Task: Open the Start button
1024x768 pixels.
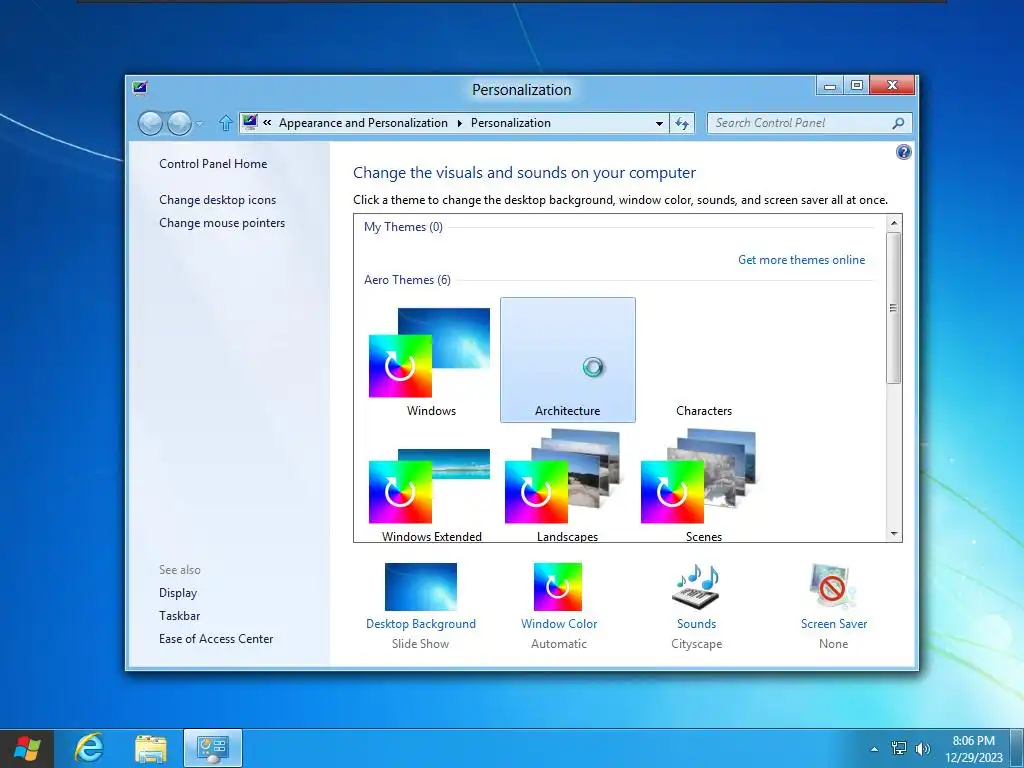Action: click(x=27, y=748)
